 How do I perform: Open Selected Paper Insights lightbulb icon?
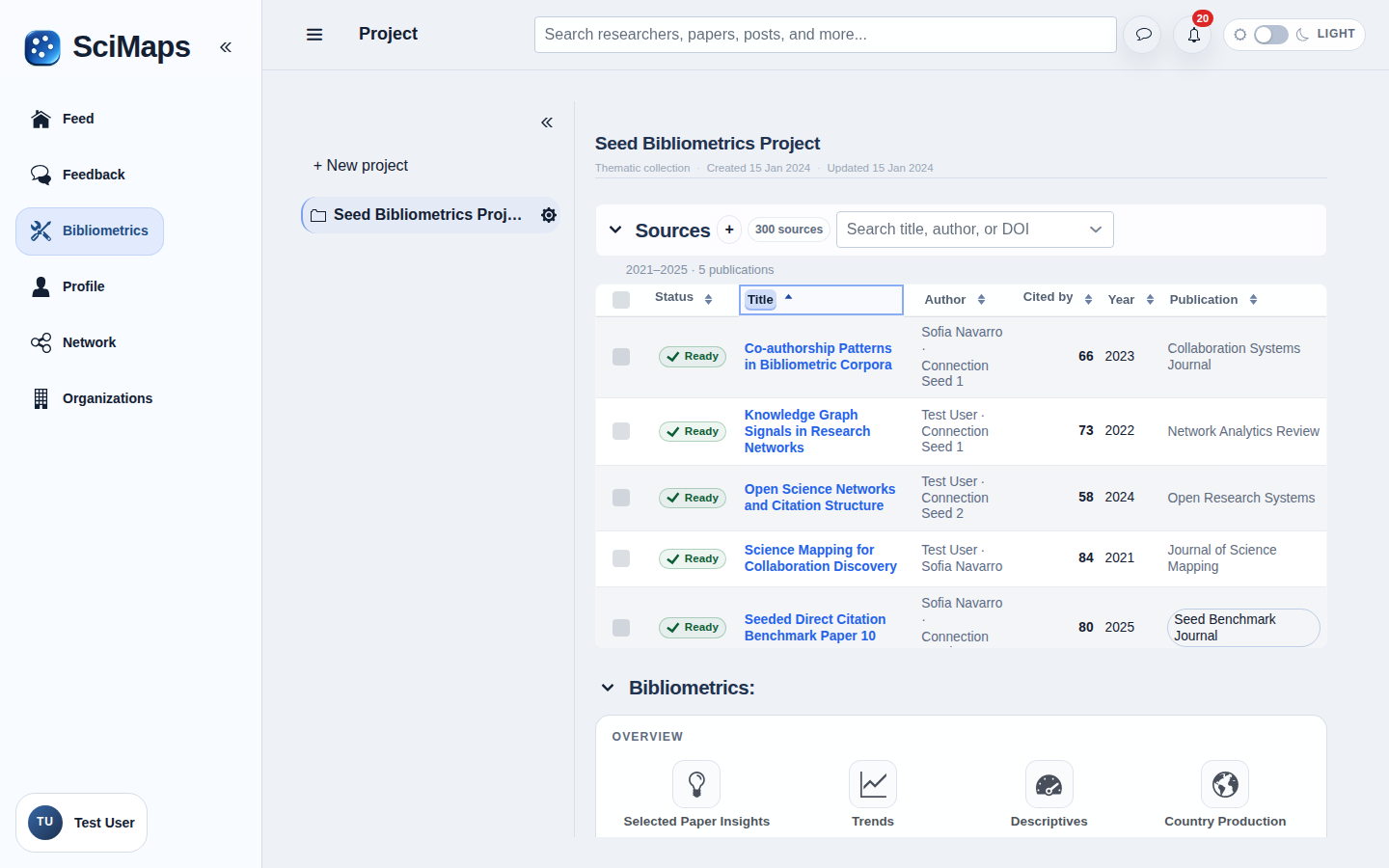click(x=696, y=784)
